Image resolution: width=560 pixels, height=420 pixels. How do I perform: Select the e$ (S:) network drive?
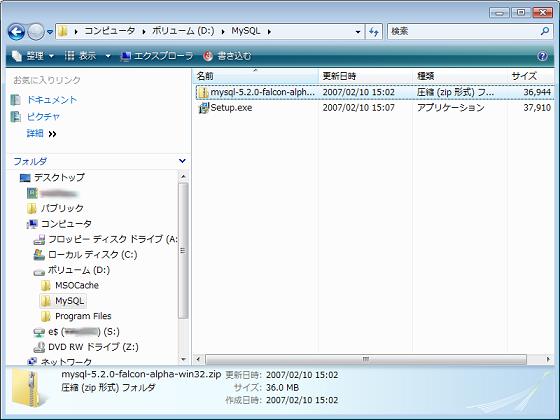click(x=84, y=332)
